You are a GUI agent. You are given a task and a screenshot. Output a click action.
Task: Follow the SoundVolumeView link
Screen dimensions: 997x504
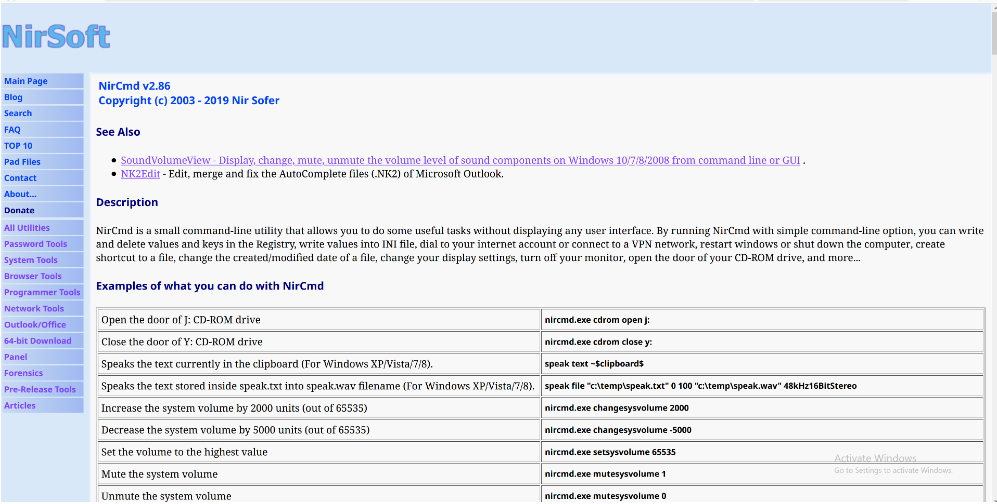460,160
